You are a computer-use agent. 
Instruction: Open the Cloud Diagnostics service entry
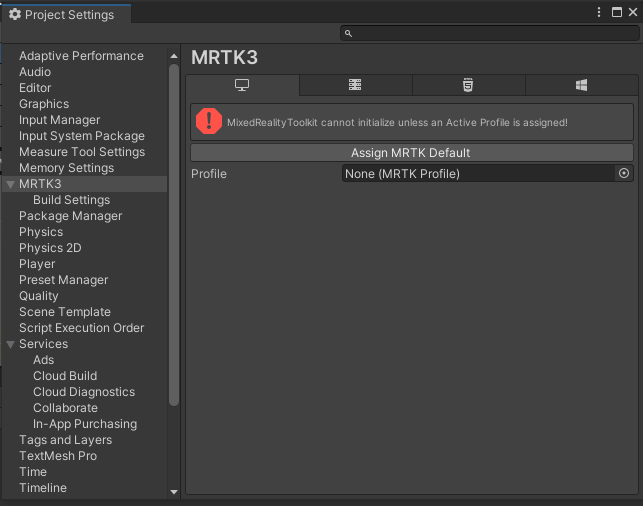(84, 392)
